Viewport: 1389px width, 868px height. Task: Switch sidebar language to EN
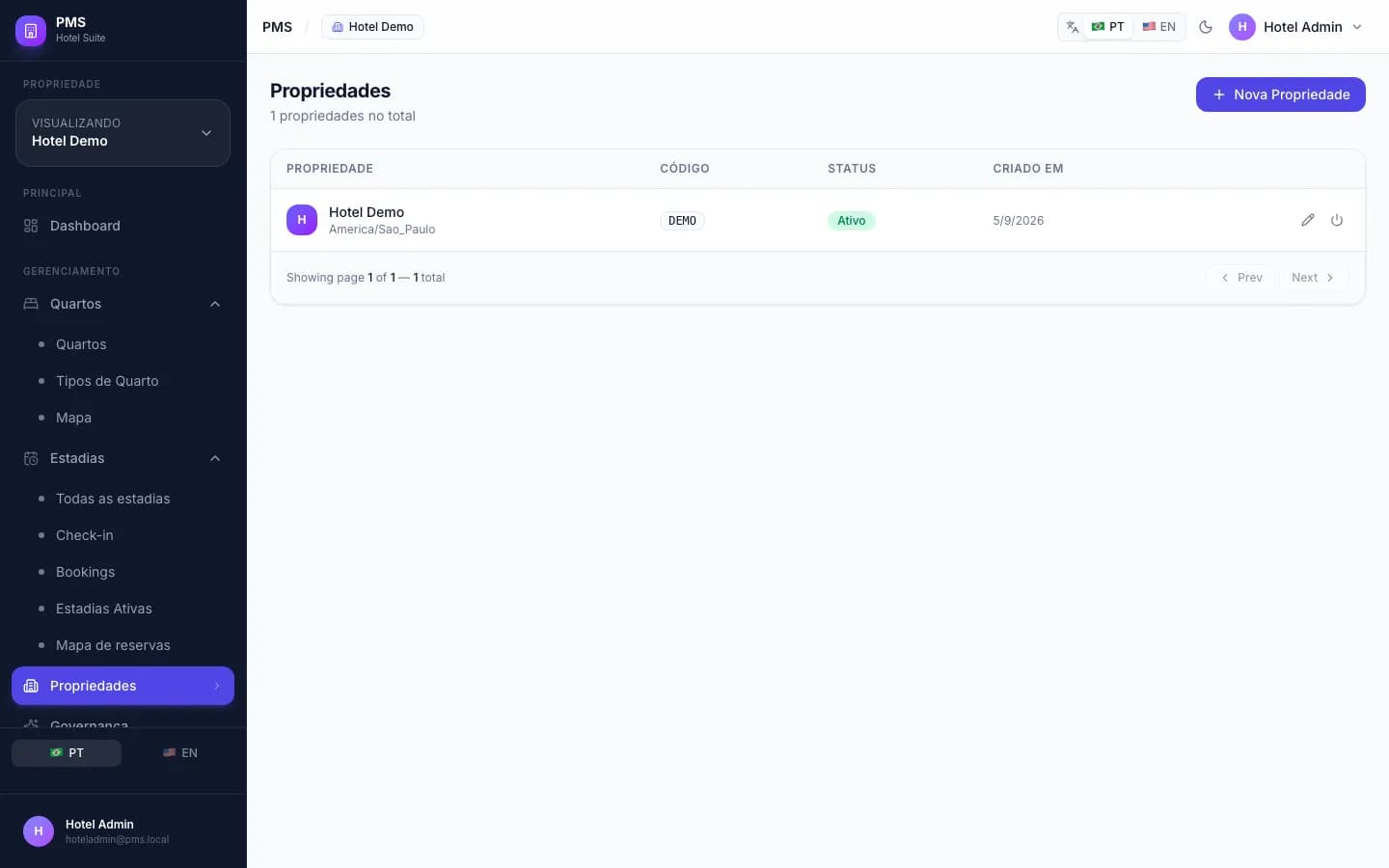[x=179, y=753]
